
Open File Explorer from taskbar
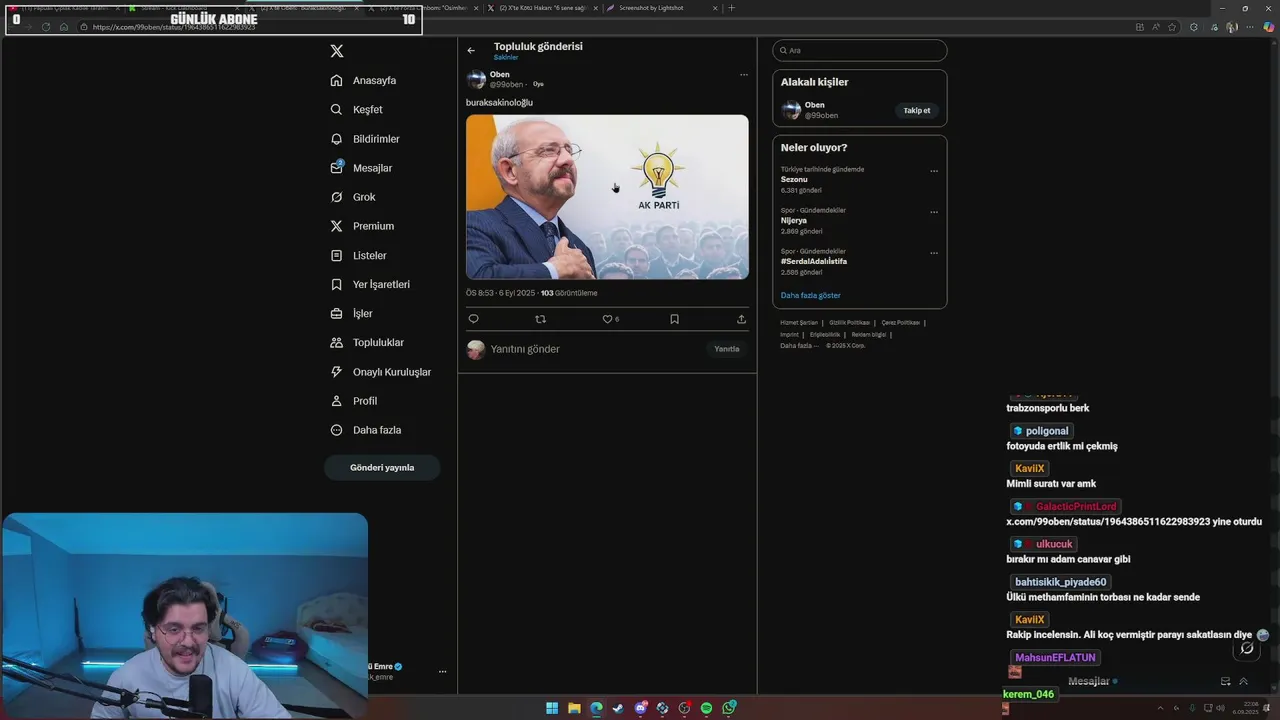pos(574,708)
